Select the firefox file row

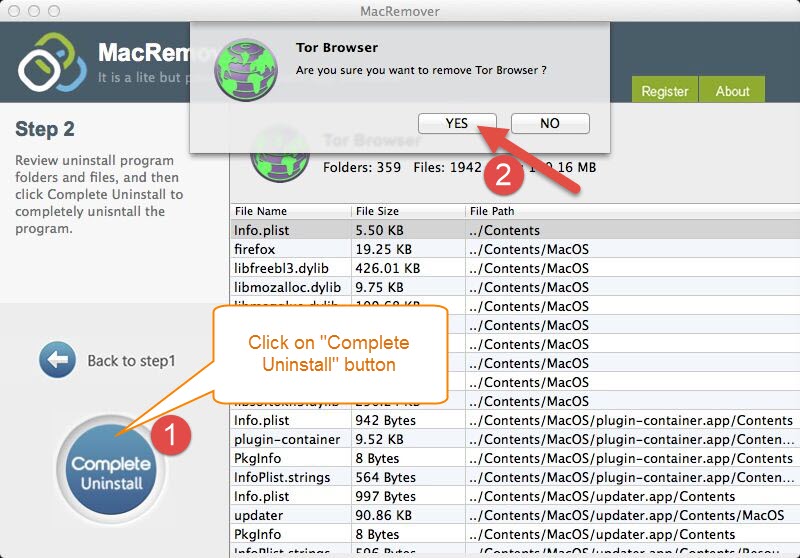pos(515,249)
